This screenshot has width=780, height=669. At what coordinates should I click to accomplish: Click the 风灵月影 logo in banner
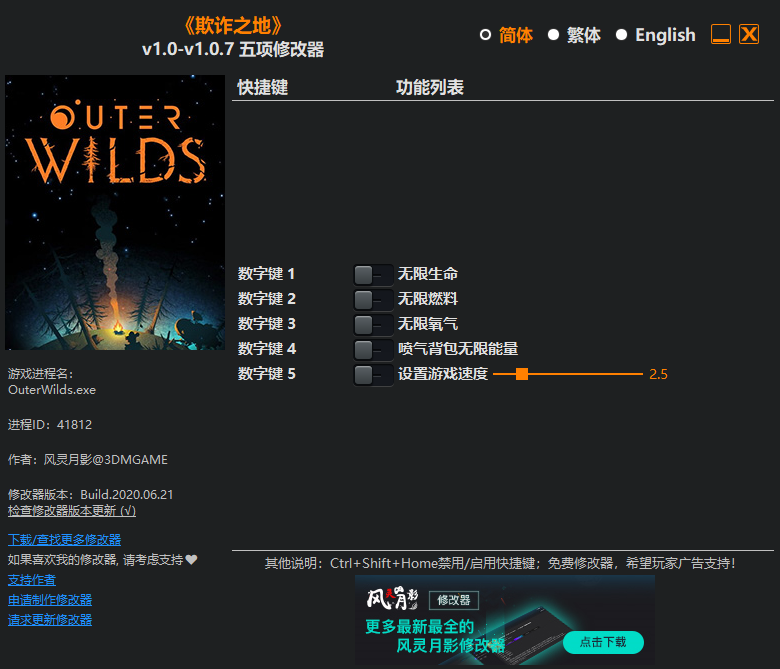pos(392,598)
